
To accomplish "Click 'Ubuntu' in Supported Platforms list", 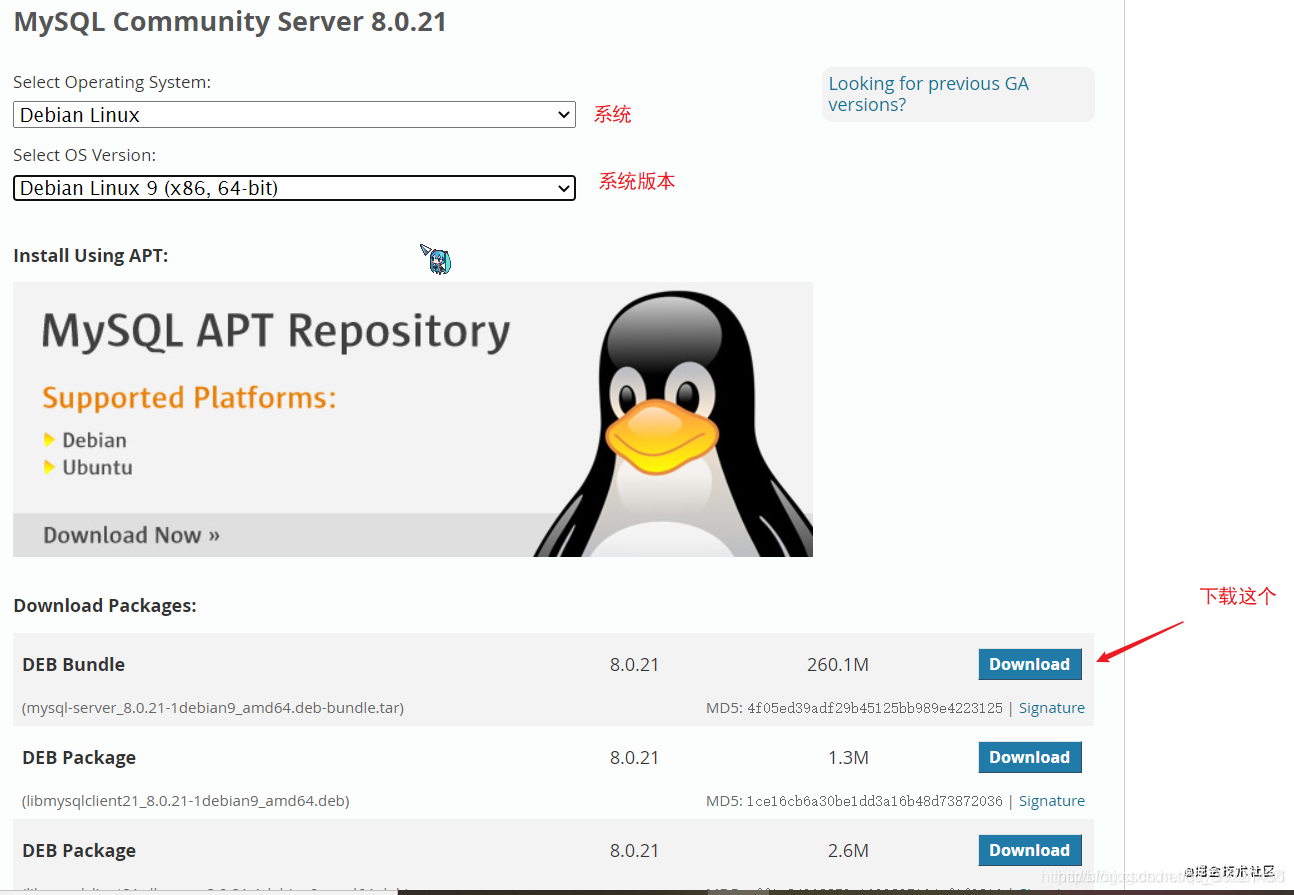I will point(97,467).
